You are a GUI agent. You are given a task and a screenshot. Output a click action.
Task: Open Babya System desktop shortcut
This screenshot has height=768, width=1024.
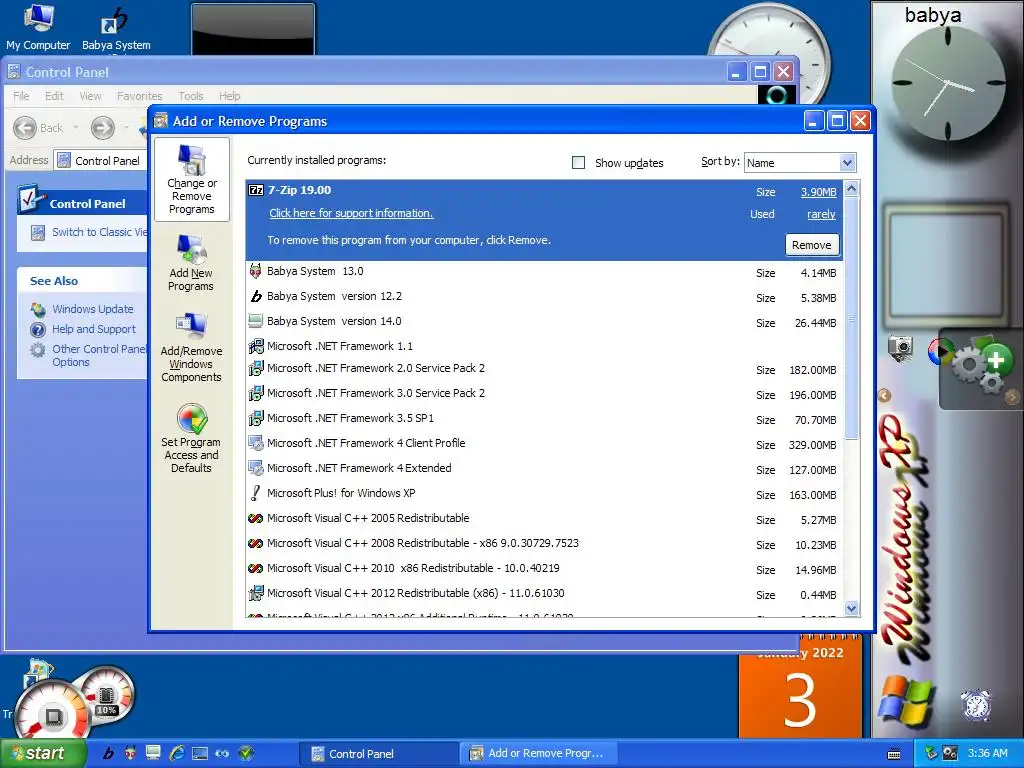[x=116, y=29]
